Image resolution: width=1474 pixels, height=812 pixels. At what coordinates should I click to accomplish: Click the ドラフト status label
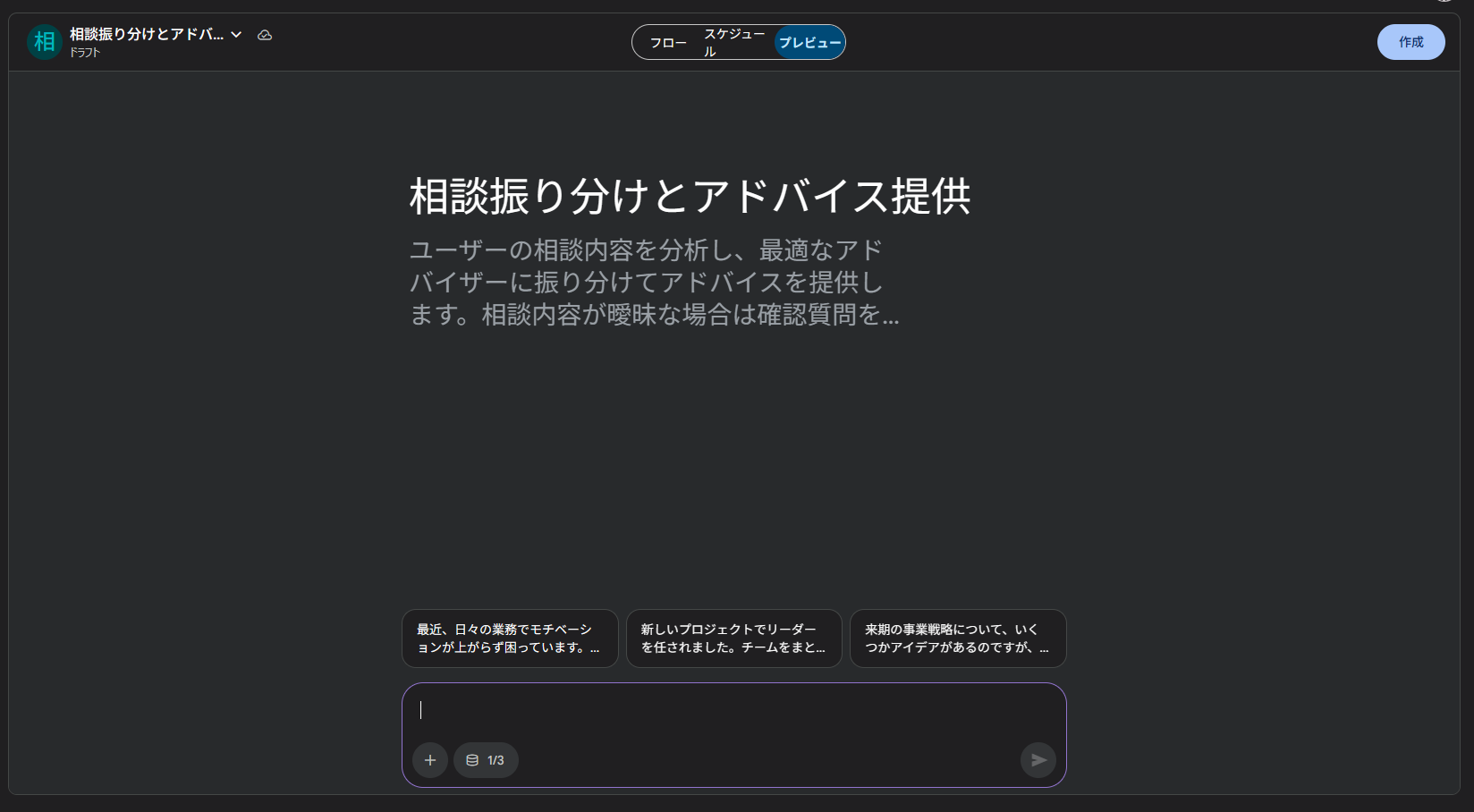click(x=84, y=52)
